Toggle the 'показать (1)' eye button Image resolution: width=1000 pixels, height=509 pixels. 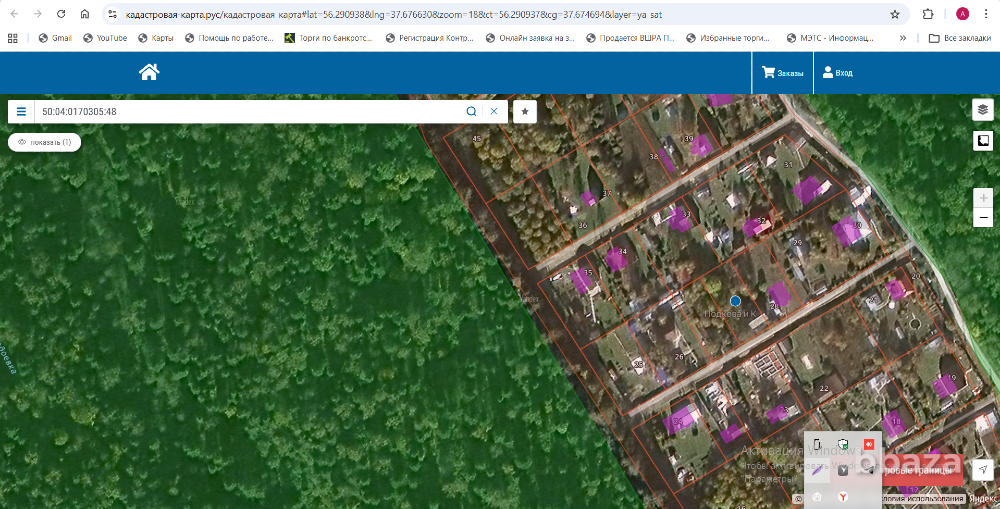tap(45, 142)
